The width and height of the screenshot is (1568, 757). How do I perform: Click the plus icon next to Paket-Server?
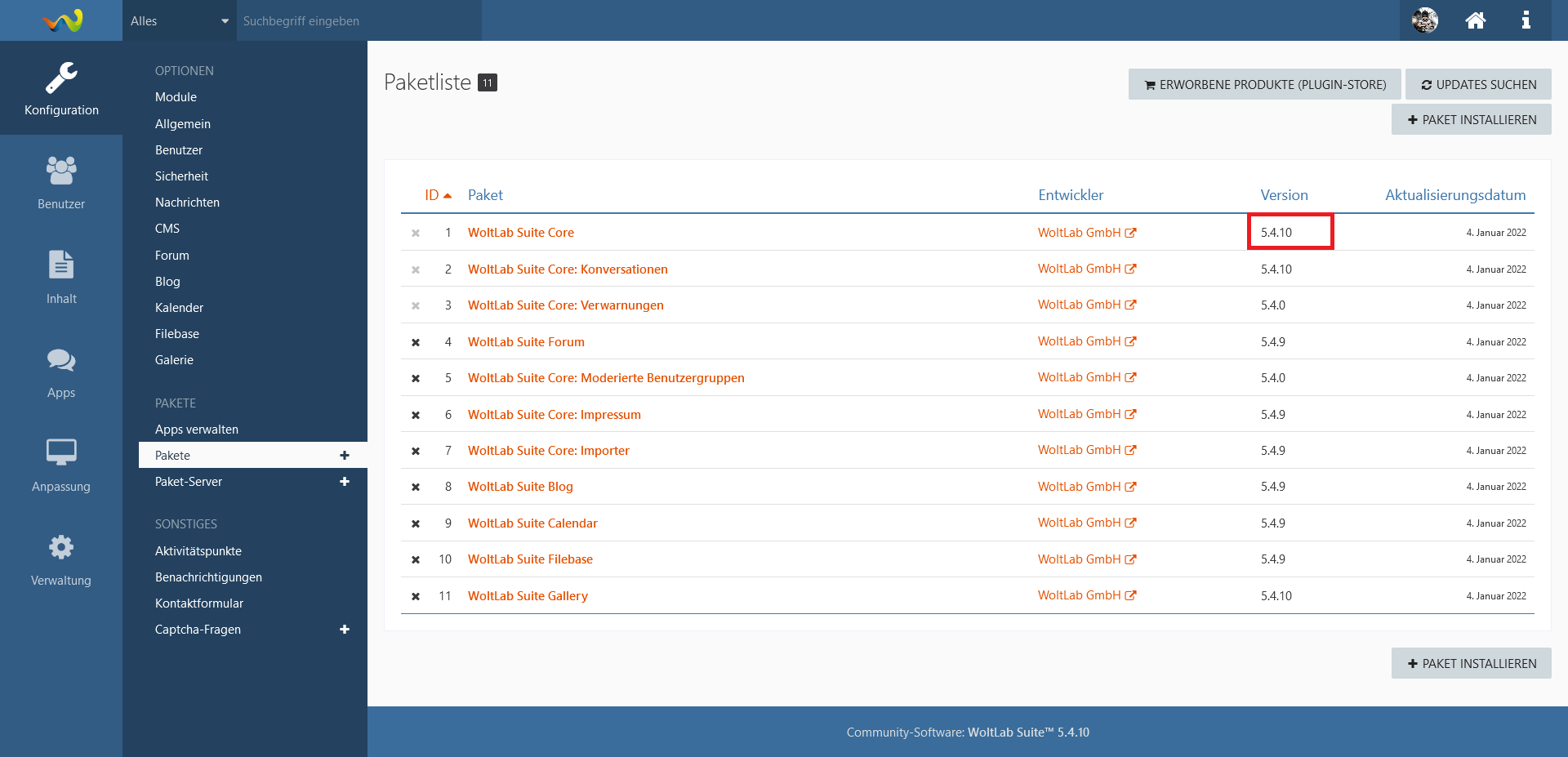click(x=345, y=482)
